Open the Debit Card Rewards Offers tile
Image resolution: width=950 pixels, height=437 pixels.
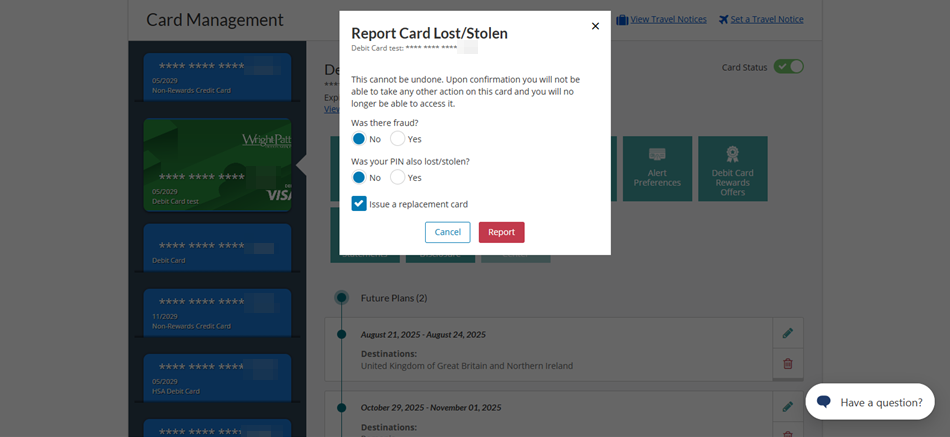[x=732, y=168]
